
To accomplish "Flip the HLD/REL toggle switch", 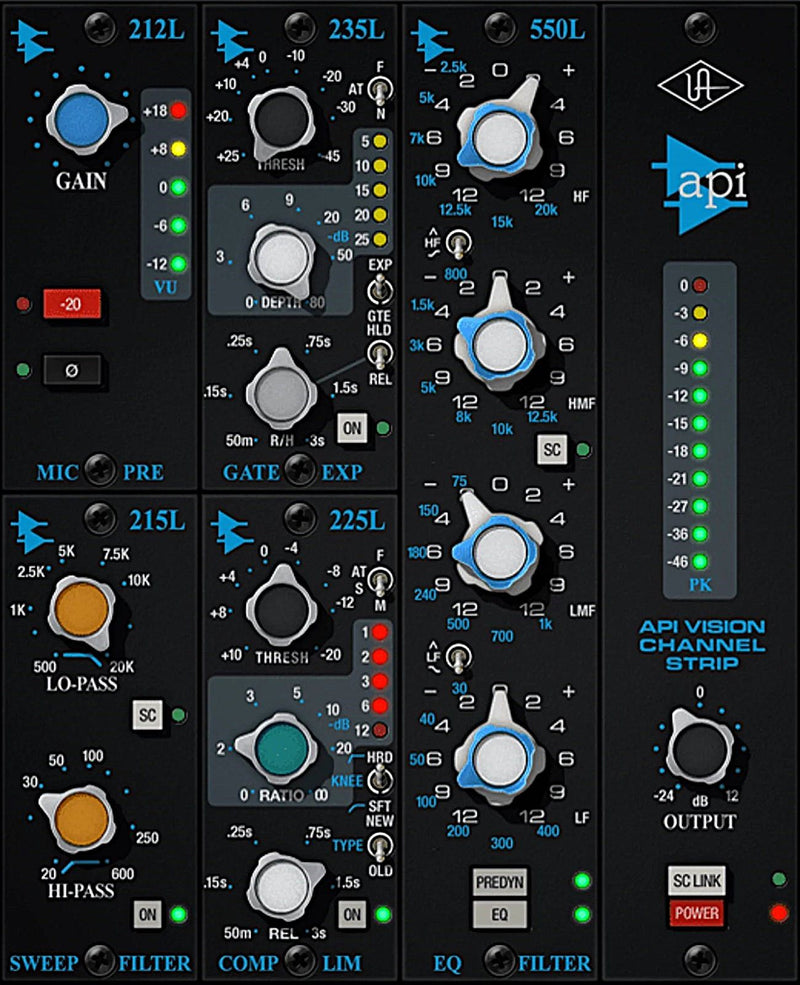I will pyautogui.click(x=379, y=354).
